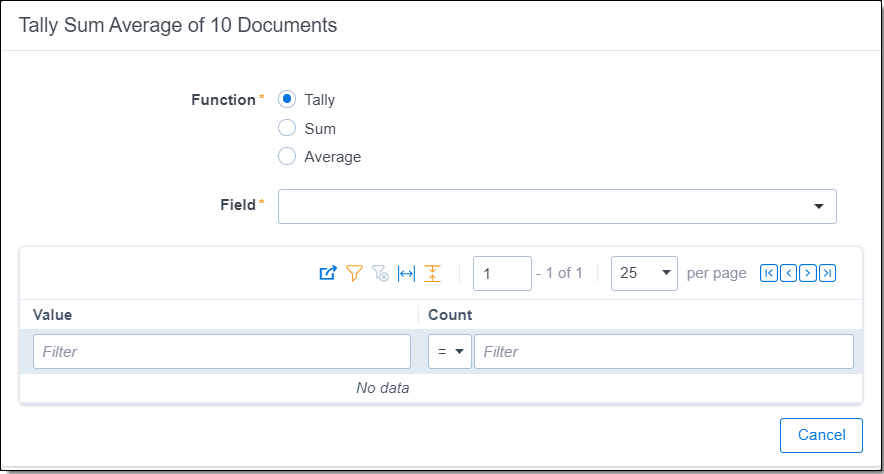Click the fit column widths icon

point(406,273)
